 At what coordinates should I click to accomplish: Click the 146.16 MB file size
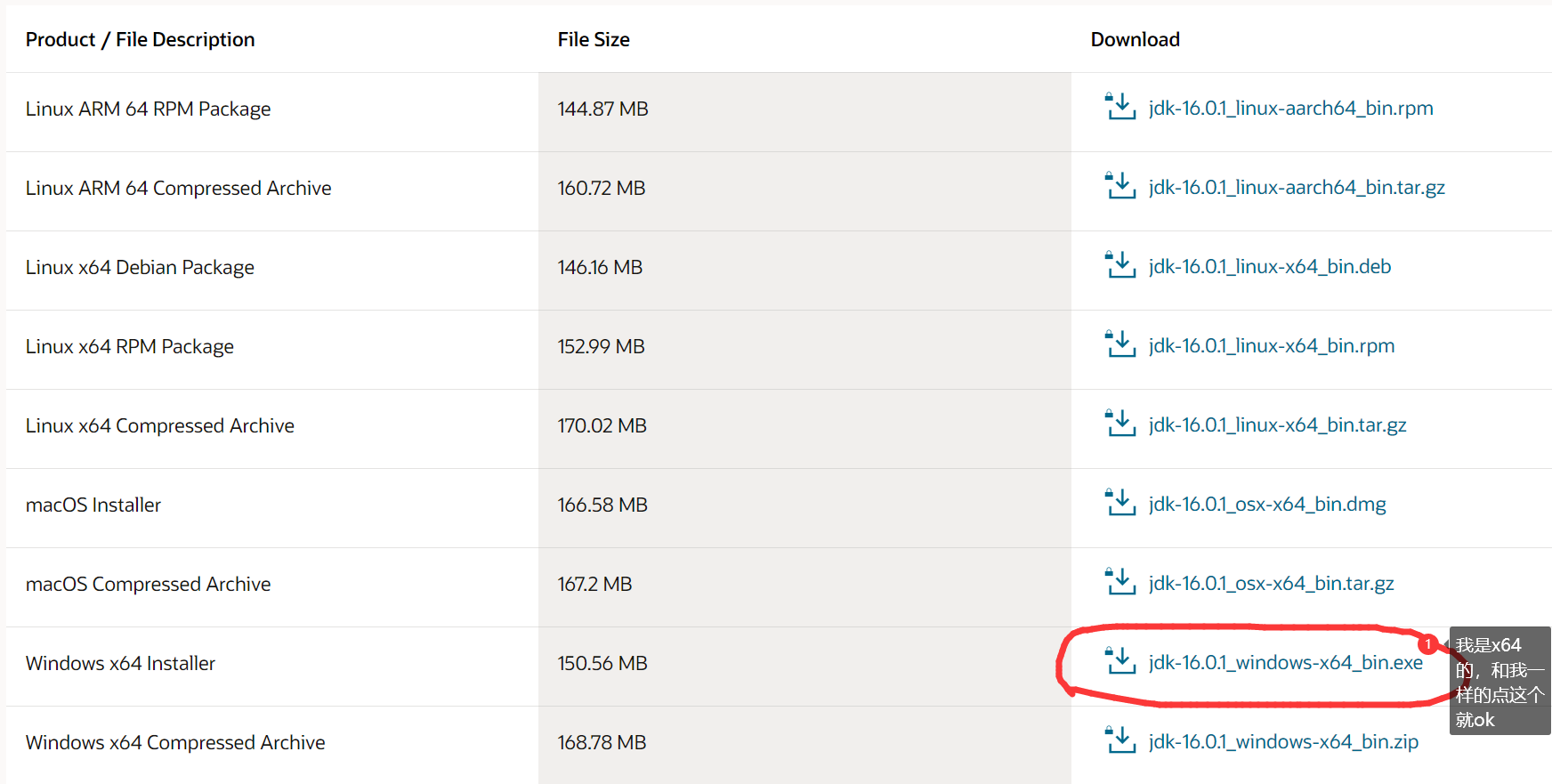pyautogui.click(x=600, y=268)
